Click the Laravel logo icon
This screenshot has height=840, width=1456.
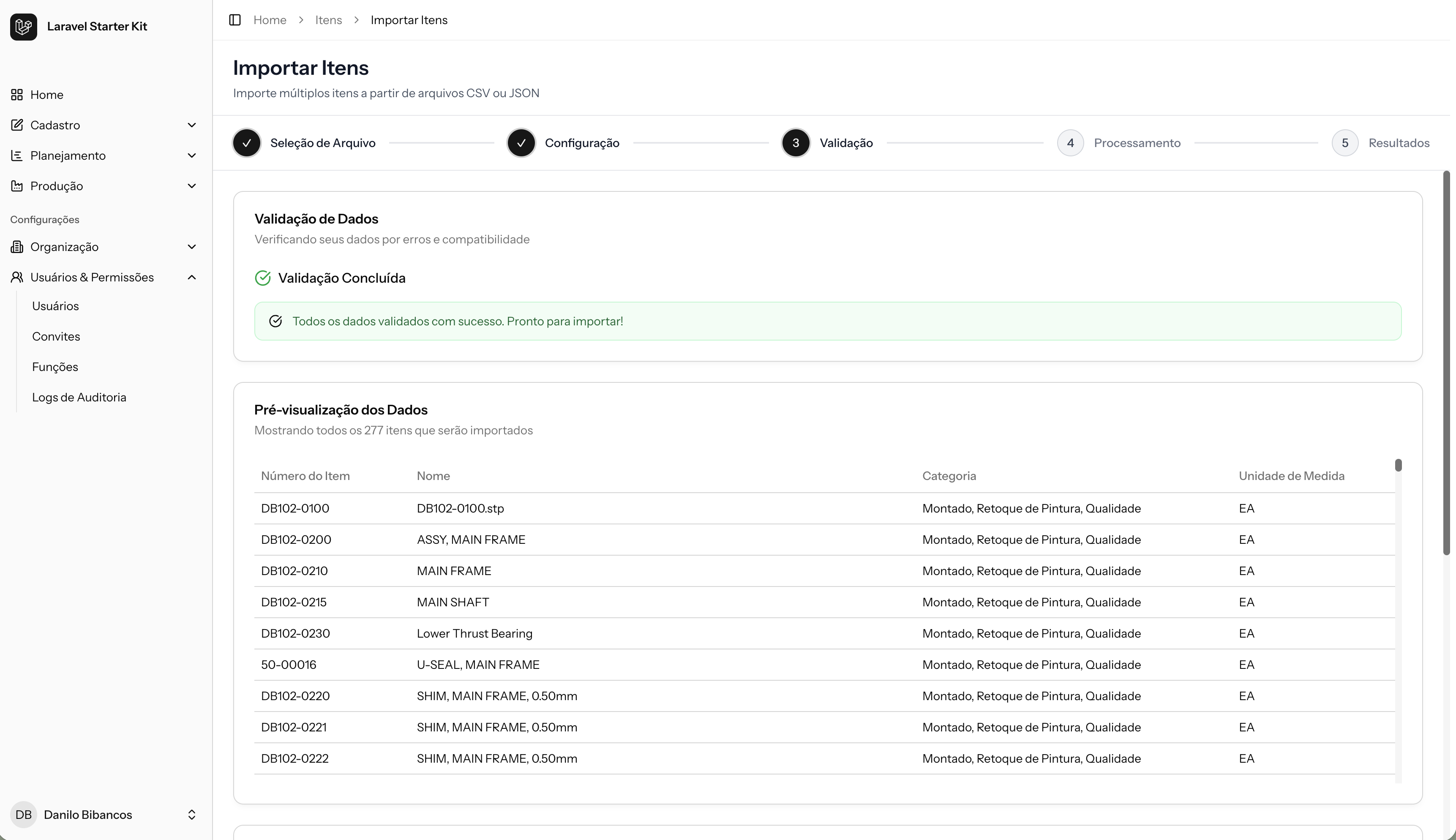pyautogui.click(x=24, y=27)
